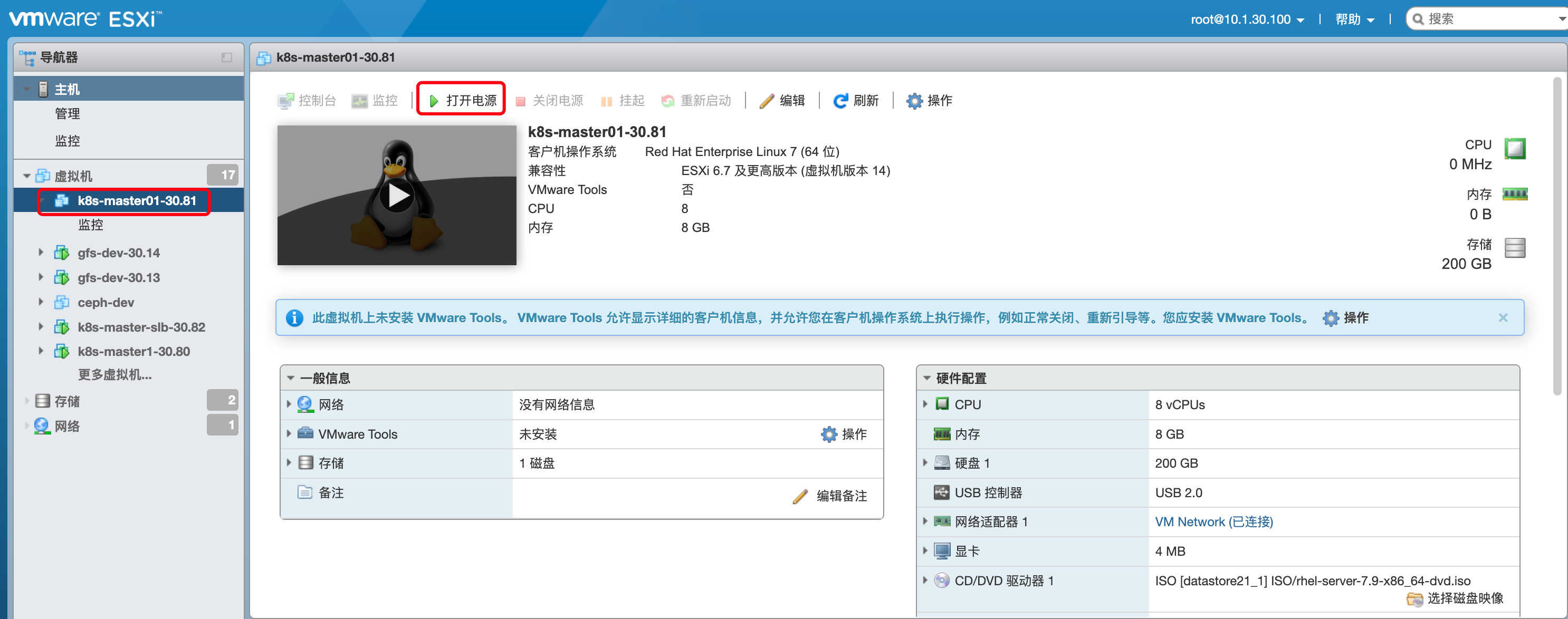This screenshot has width=1568, height=619.
Task: Expand the 存储 row in general info
Action: [289, 463]
